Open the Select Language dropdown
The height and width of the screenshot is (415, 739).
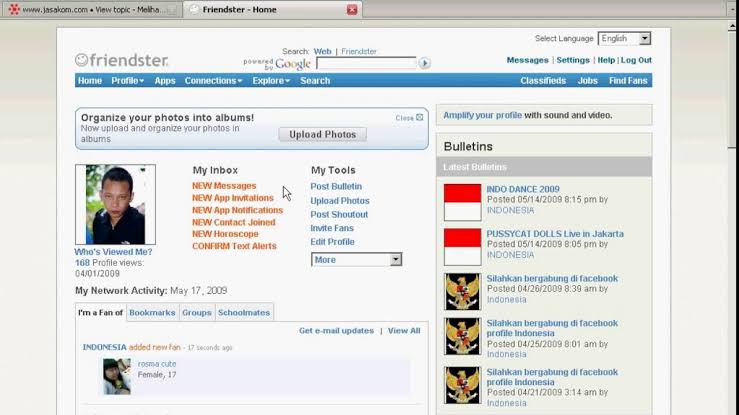(x=624, y=38)
